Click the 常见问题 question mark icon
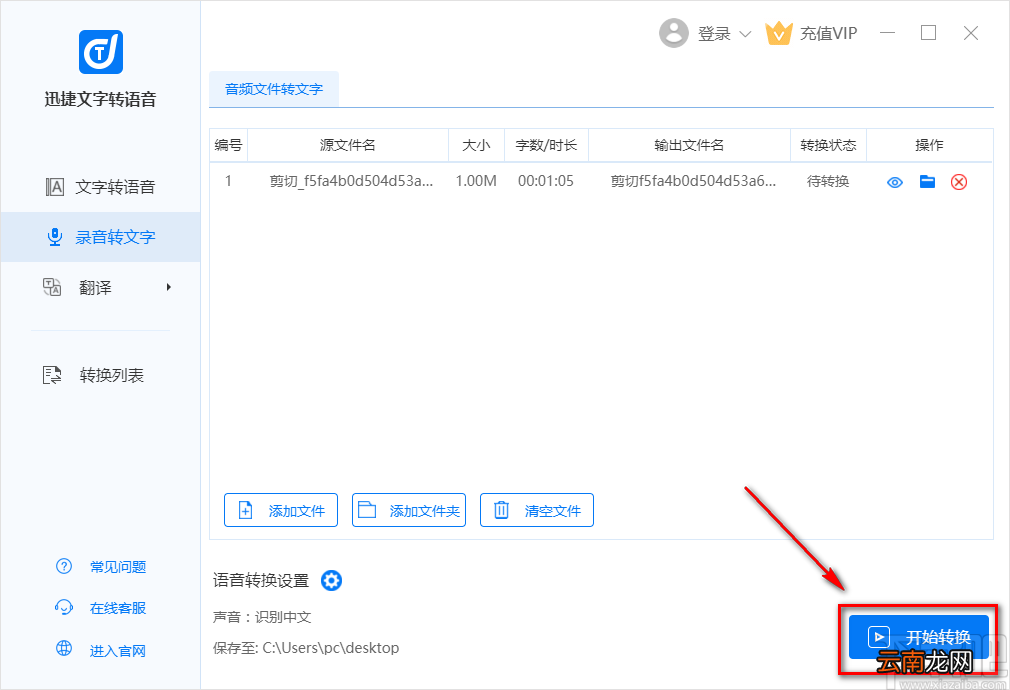Screen dimensions: 1010x690 coord(64,566)
